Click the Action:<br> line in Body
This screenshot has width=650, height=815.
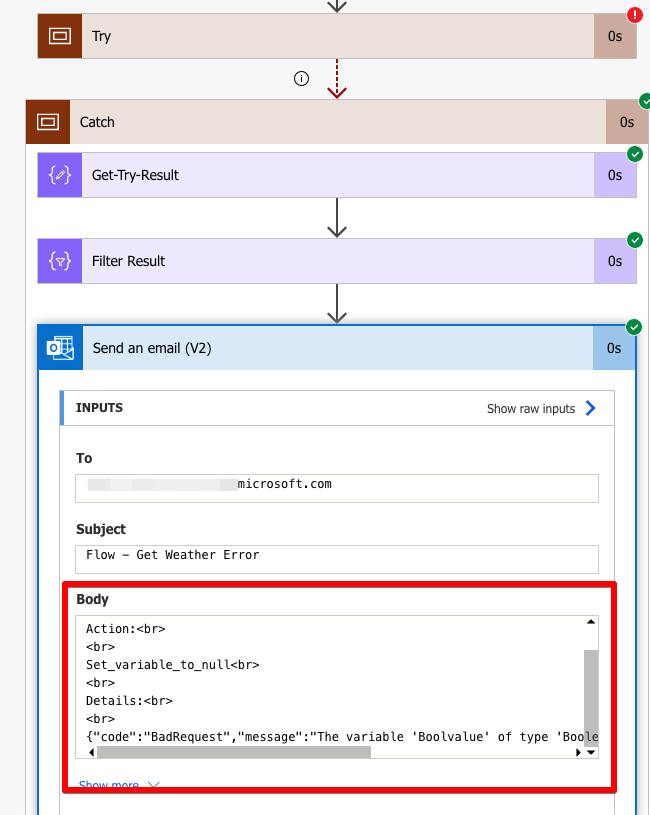tap(125, 628)
